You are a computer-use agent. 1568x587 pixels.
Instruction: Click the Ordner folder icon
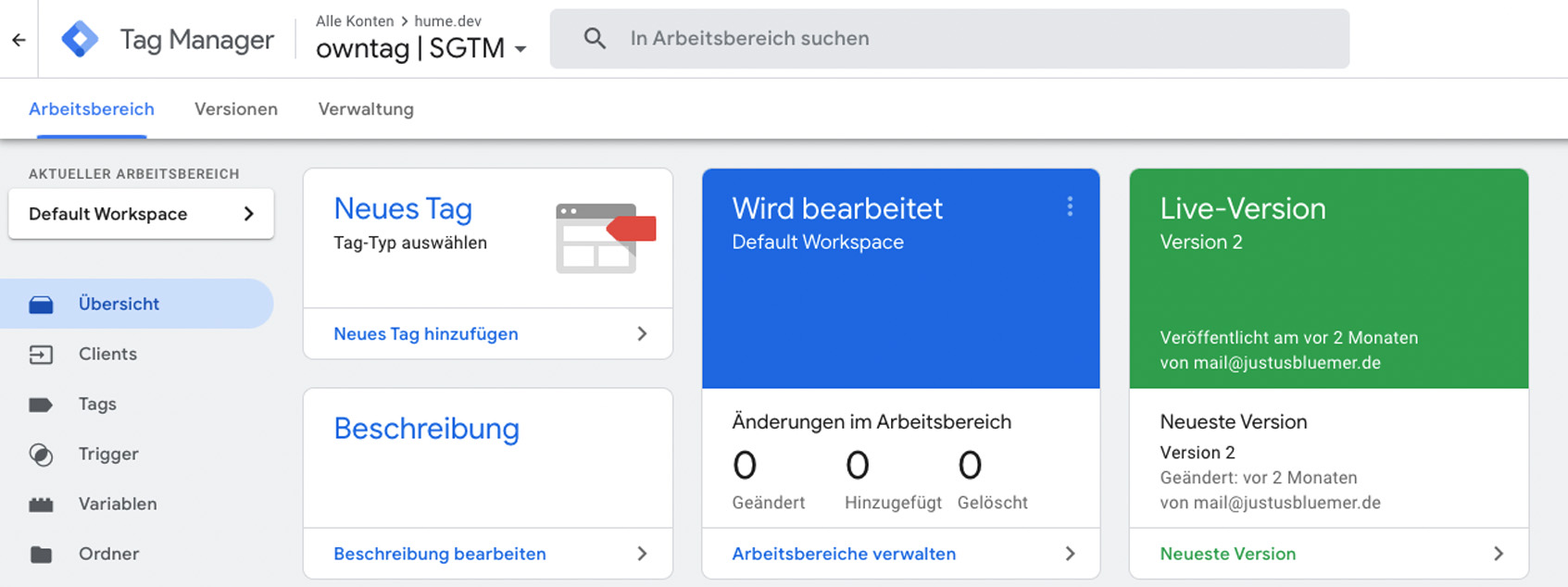click(41, 555)
